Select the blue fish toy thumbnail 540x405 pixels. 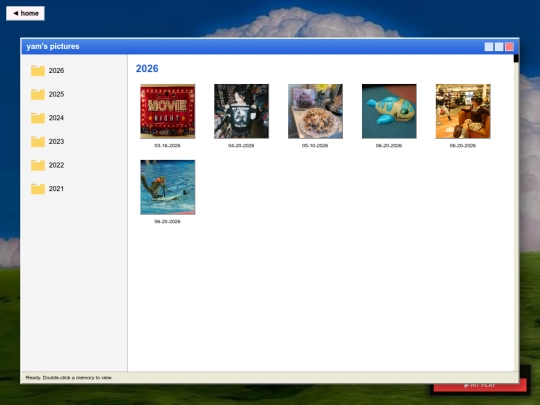pyautogui.click(x=389, y=111)
